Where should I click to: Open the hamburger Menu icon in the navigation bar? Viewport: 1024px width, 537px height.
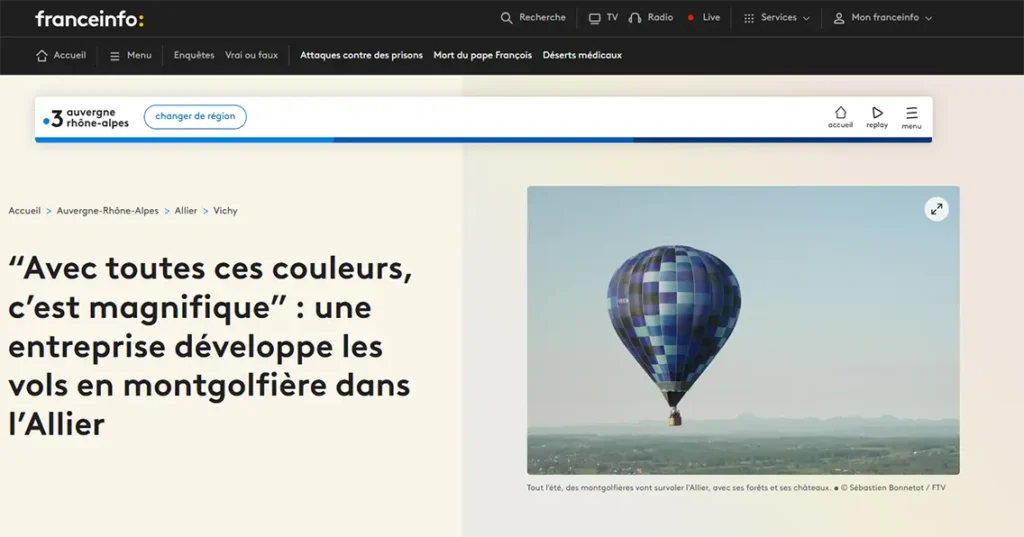coord(114,56)
